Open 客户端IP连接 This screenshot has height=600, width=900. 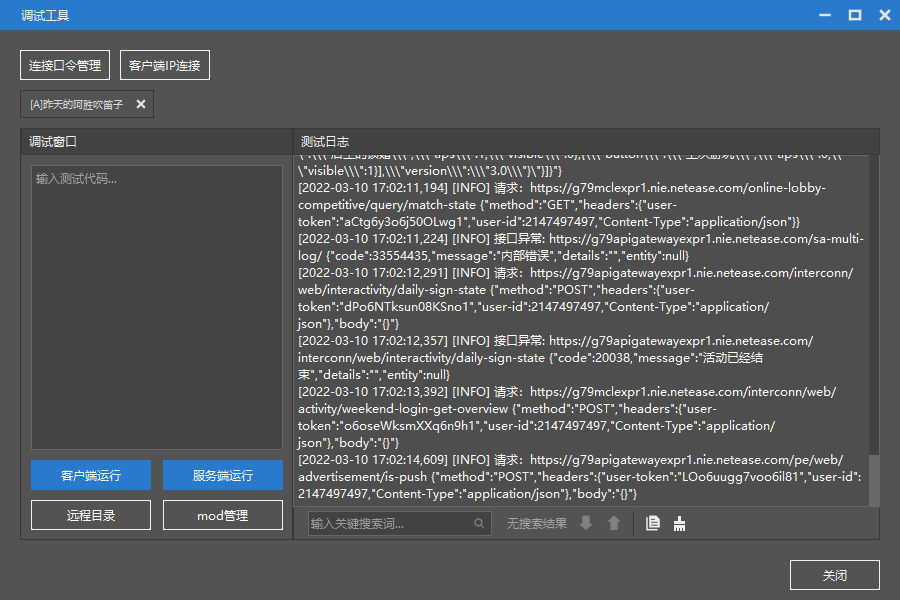coord(165,66)
